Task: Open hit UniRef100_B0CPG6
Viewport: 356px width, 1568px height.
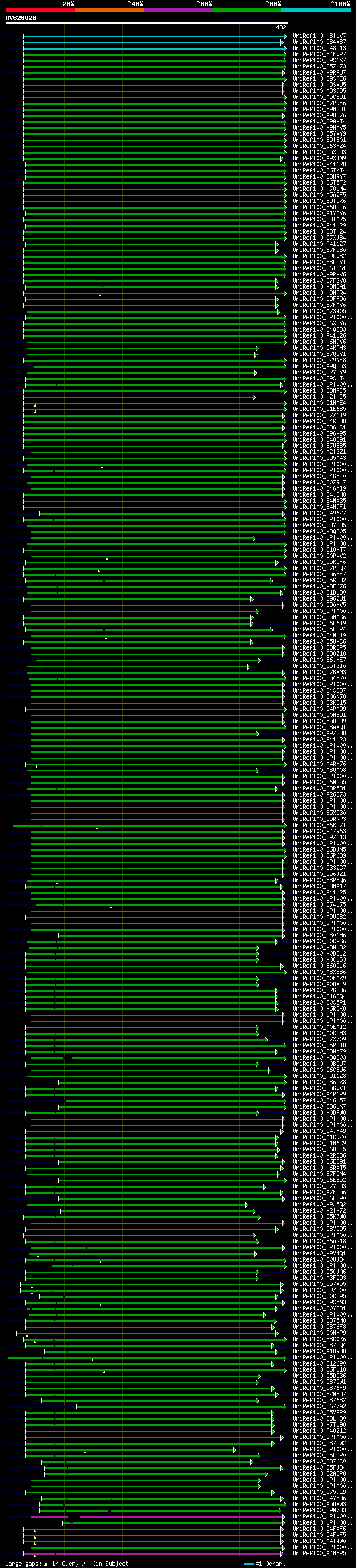Action: coord(319,942)
